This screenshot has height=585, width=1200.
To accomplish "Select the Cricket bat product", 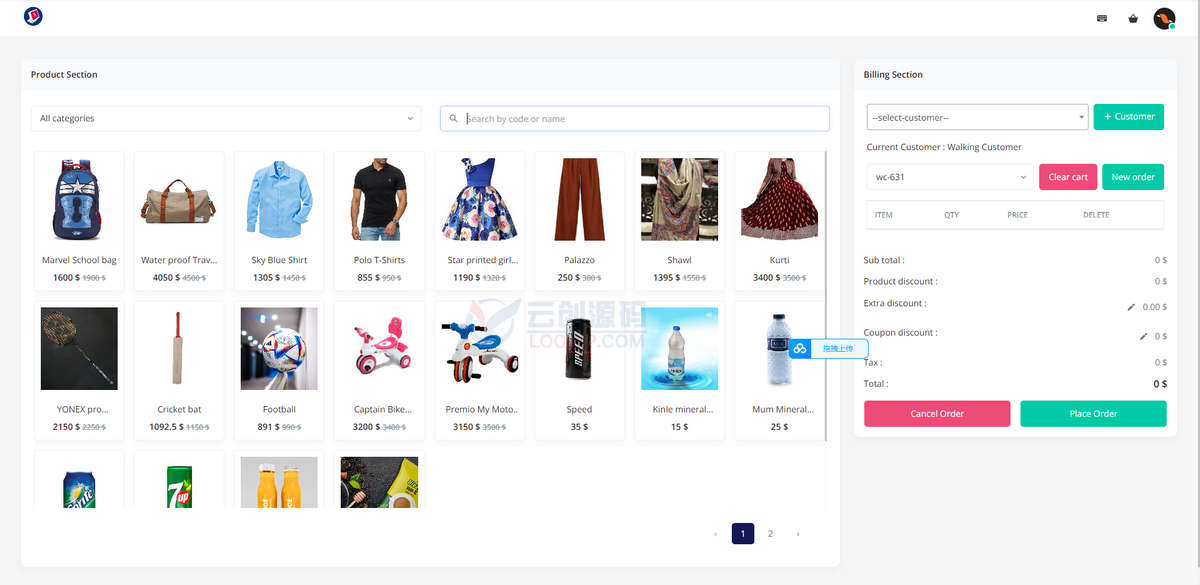I will click(179, 370).
